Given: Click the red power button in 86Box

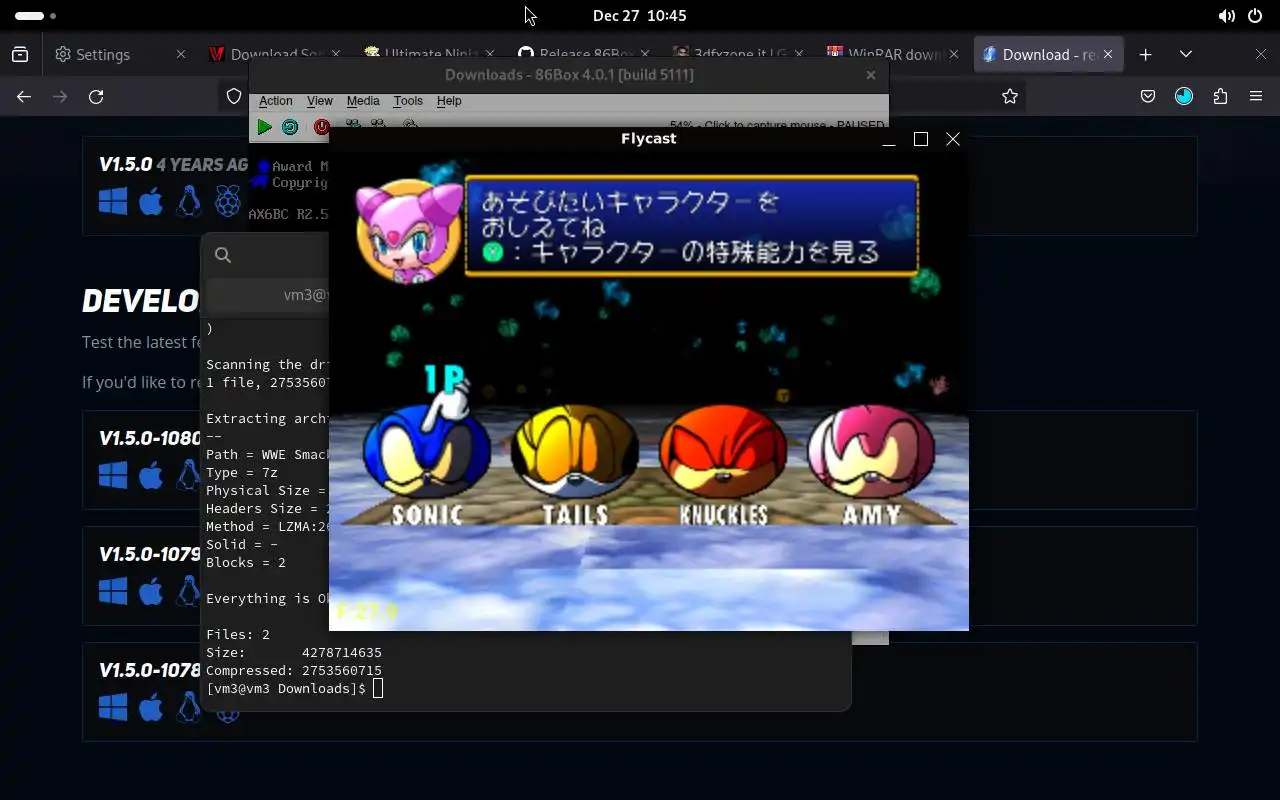Looking at the screenshot, I should point(321,127).
